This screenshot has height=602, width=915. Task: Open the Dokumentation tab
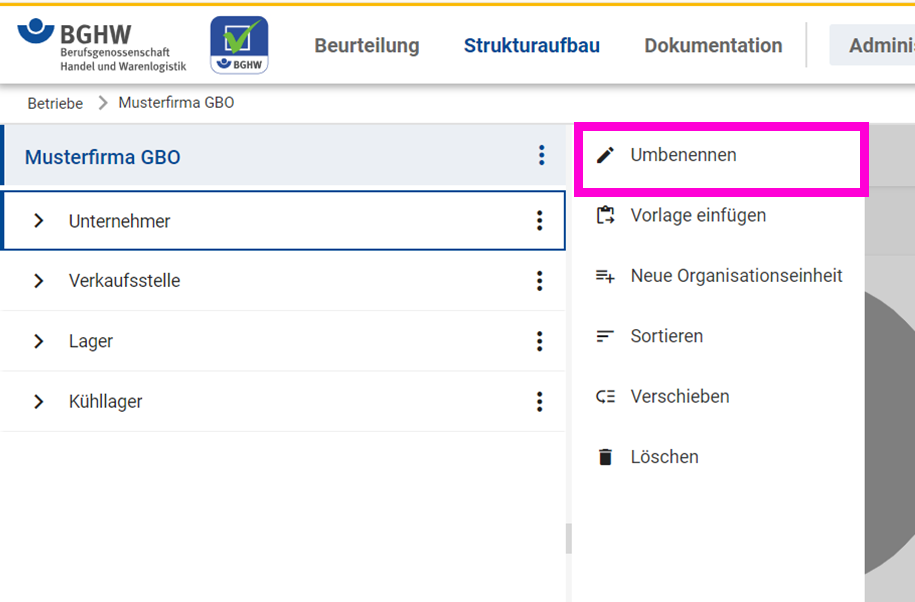coord(713,46)
